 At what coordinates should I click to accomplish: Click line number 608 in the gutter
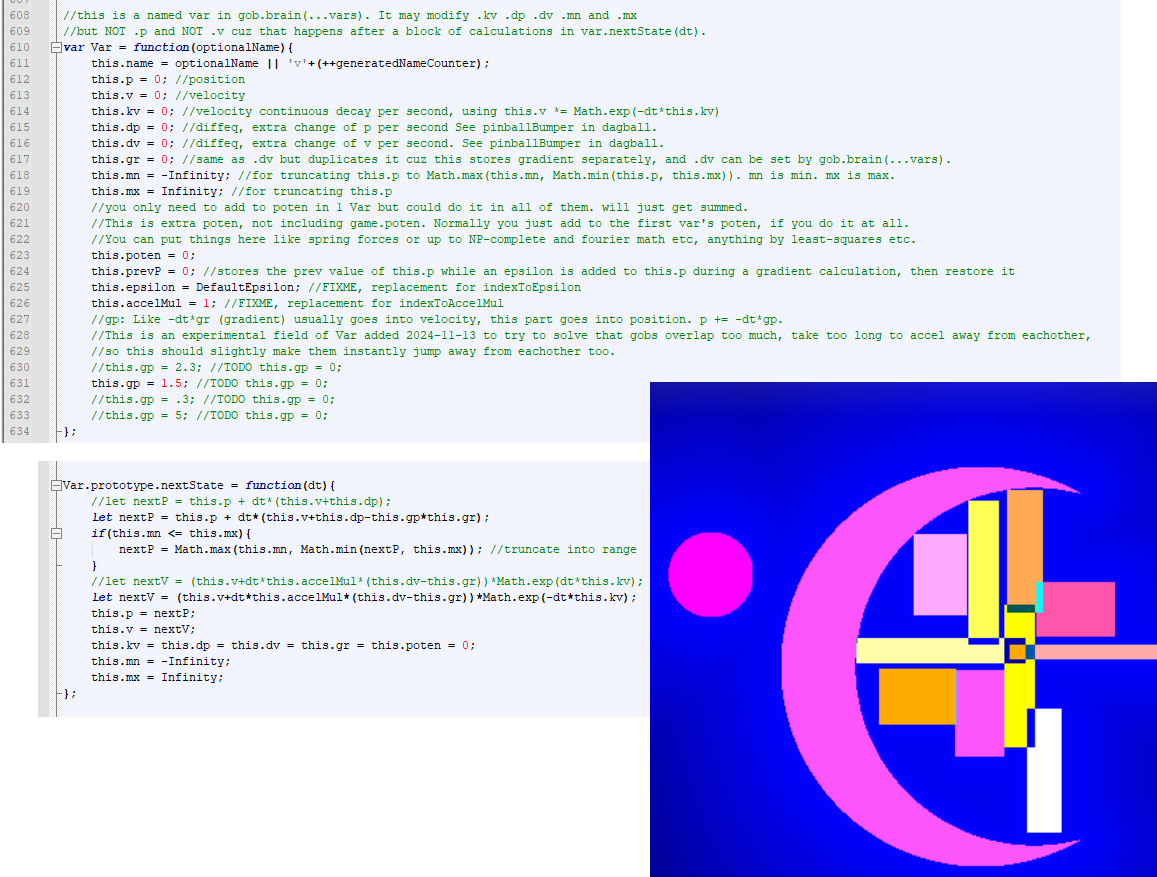coord(20,15)
